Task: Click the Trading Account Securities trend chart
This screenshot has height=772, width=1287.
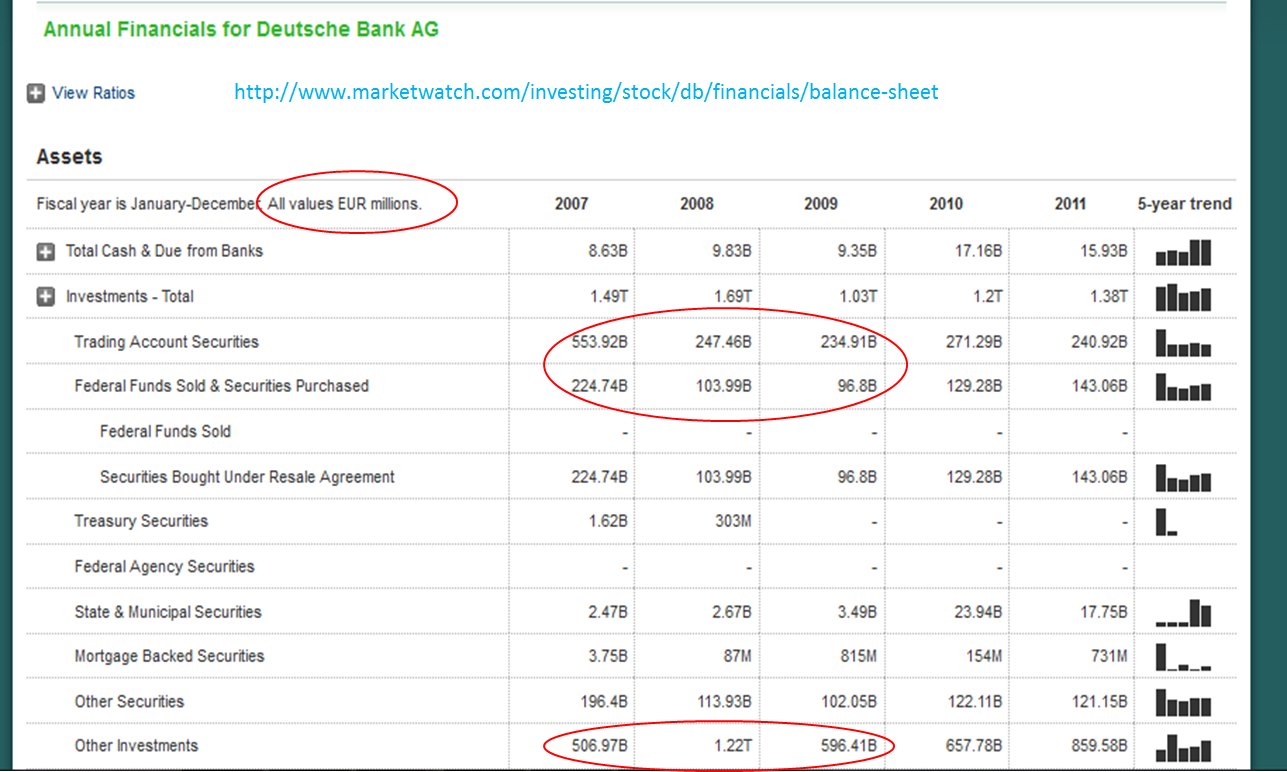Action: (x=1183, y=343)
